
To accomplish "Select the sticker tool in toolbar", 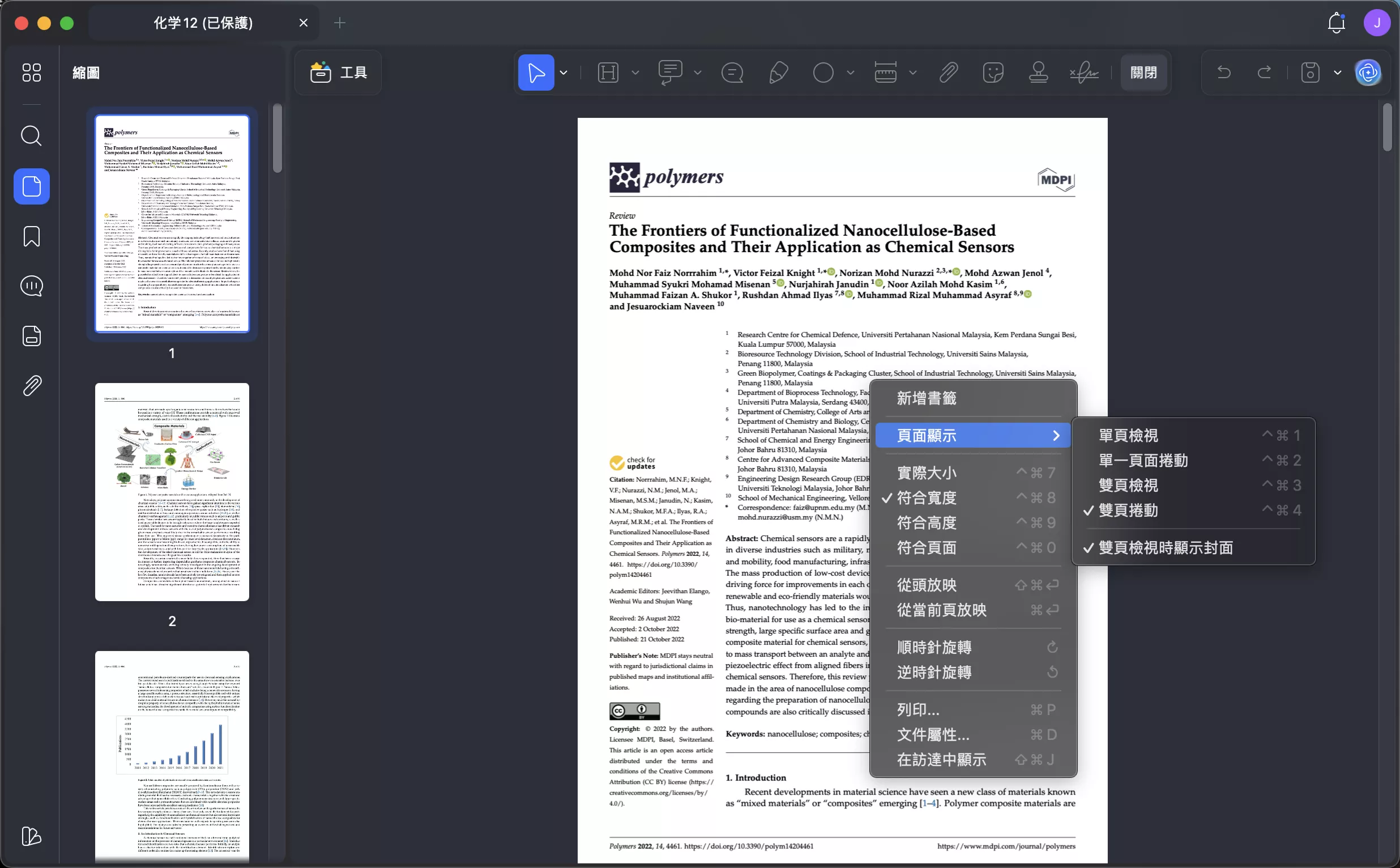I will [x=993, y=73].
